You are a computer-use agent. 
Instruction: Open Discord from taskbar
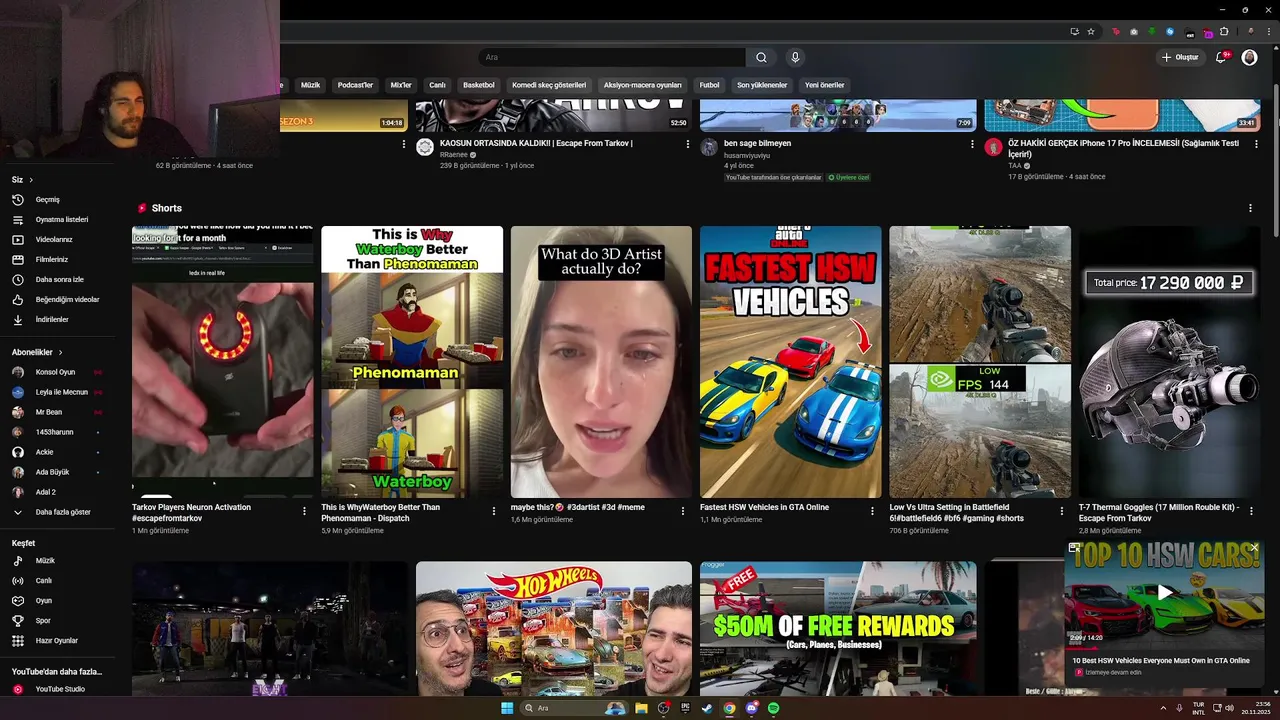coord(751,708)
